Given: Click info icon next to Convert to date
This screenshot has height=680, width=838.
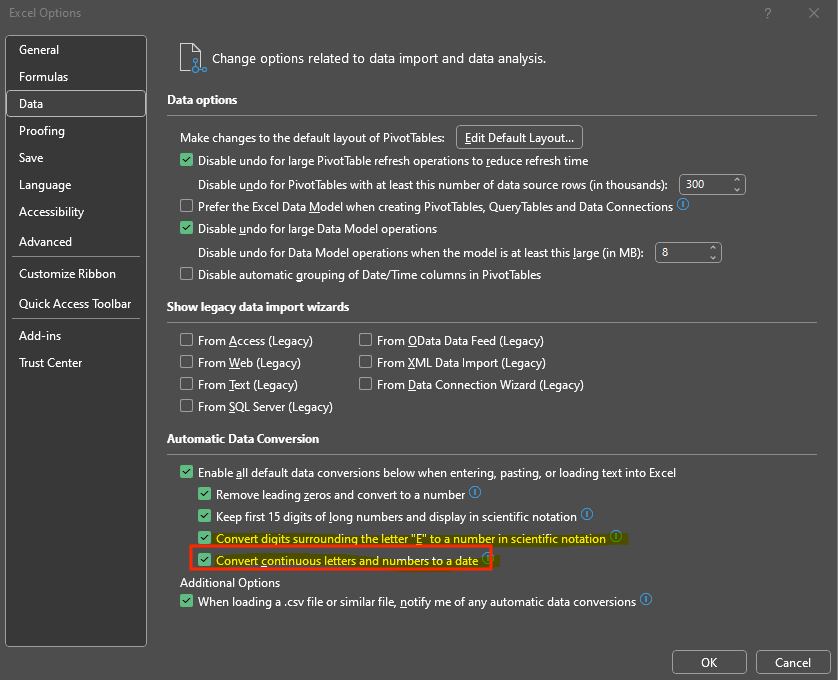Looking at the screenshot, I should [486, 558].
